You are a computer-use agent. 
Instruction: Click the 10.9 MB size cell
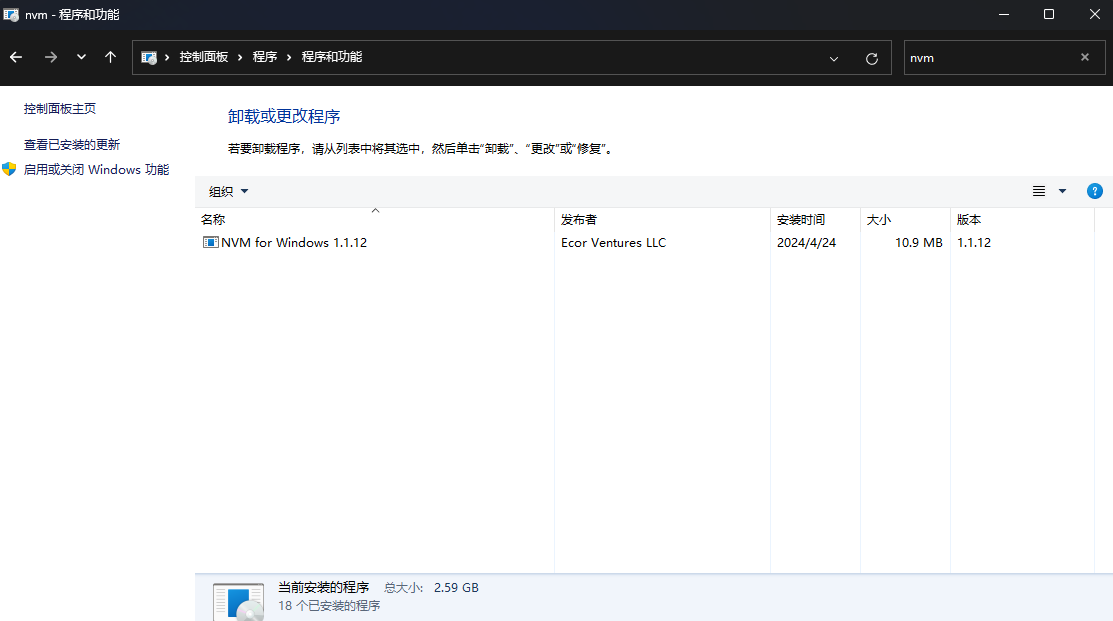[x=919, y=243]
